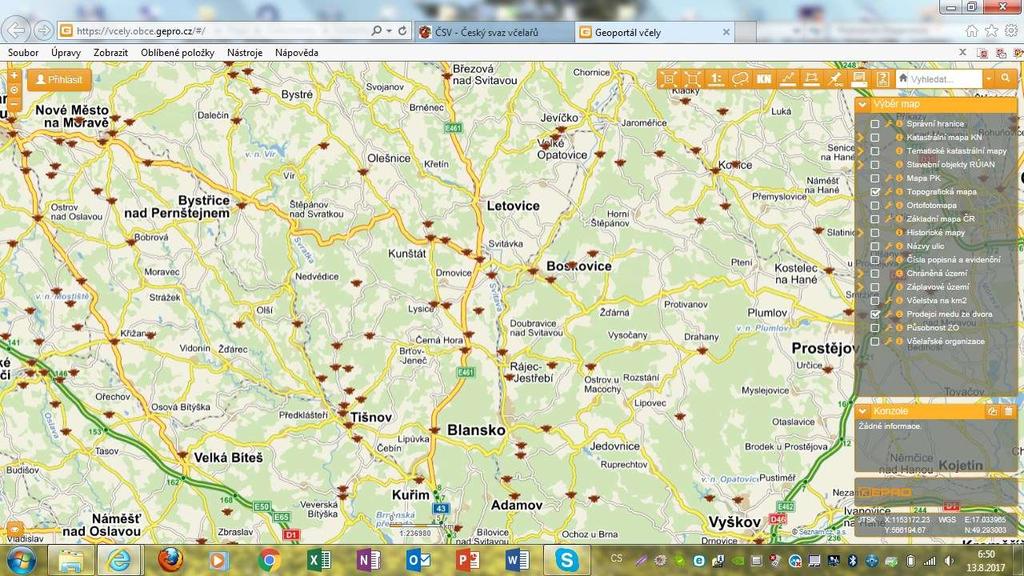The width and height of the screenshot is (1024, 576).
Task: Click the zoom in plus button on map
Action: click(14, 76)
